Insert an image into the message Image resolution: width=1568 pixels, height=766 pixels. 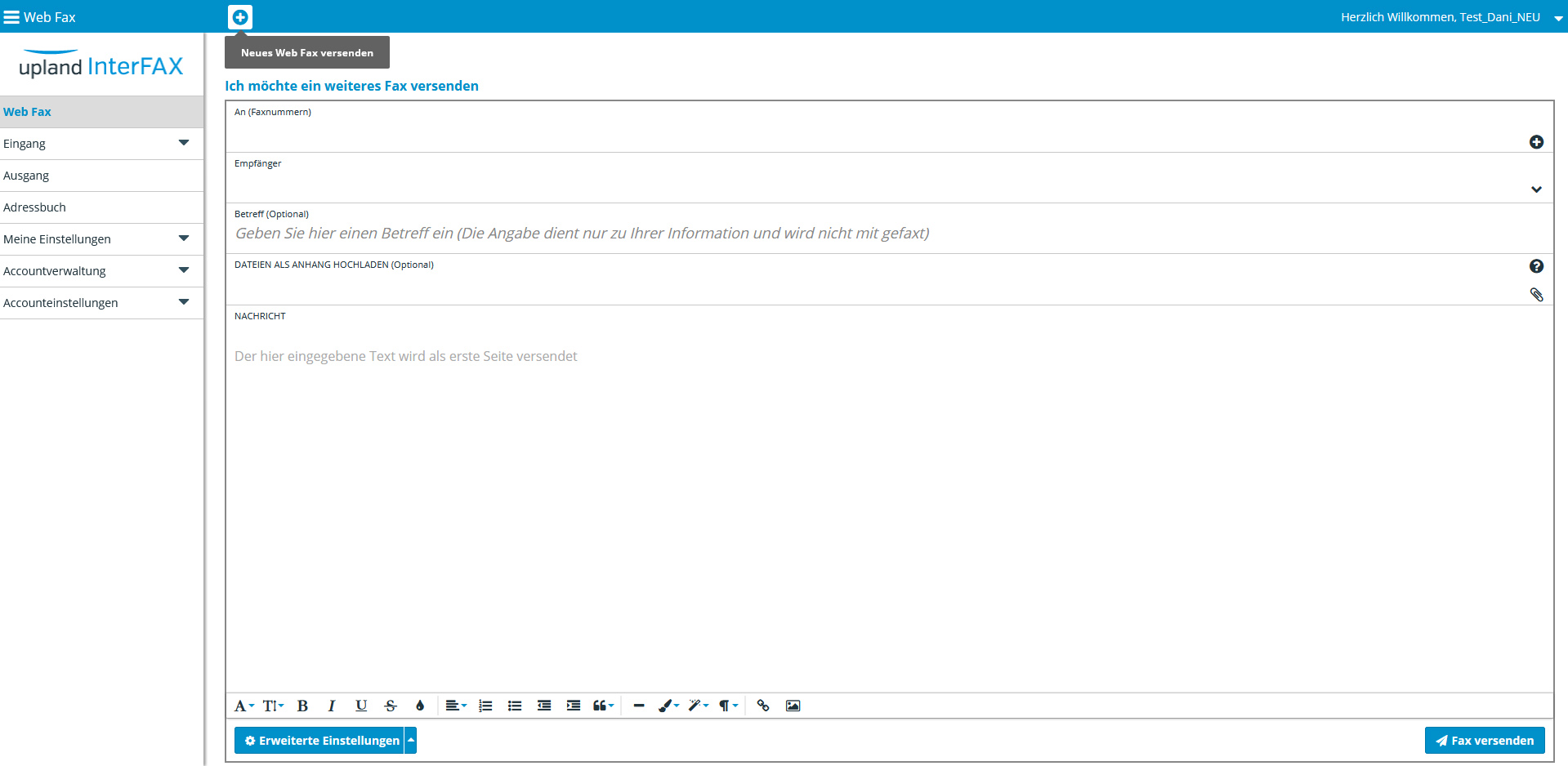(793, 706)
